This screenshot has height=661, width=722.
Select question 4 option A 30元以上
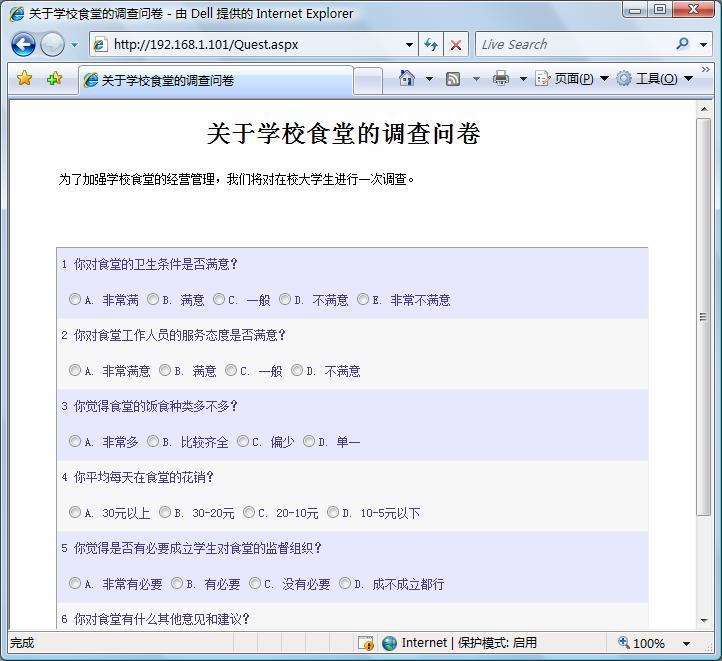[75, 512]
